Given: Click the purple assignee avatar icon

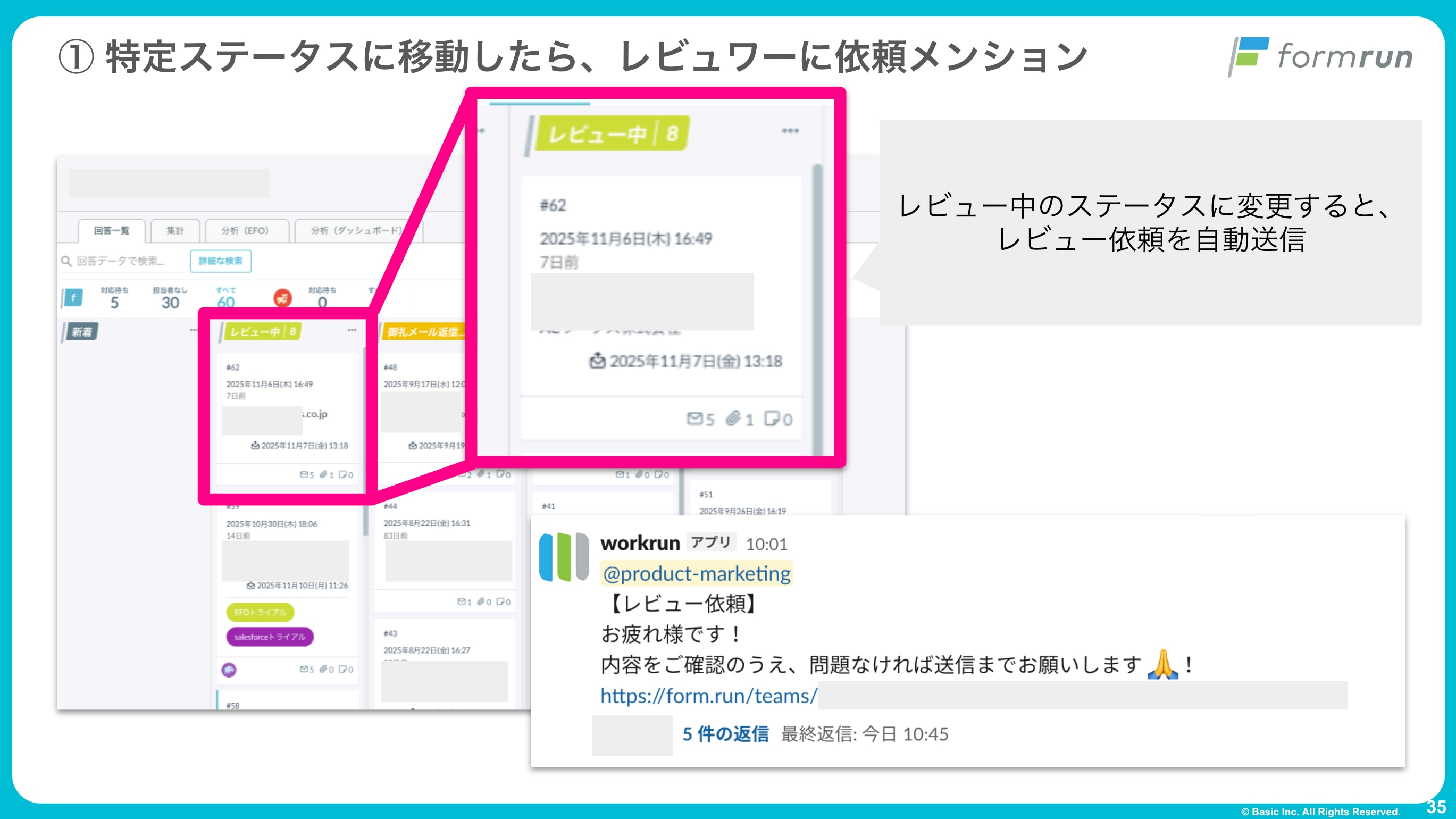Looking at the screenshot, I should click(x=229, y=670).
